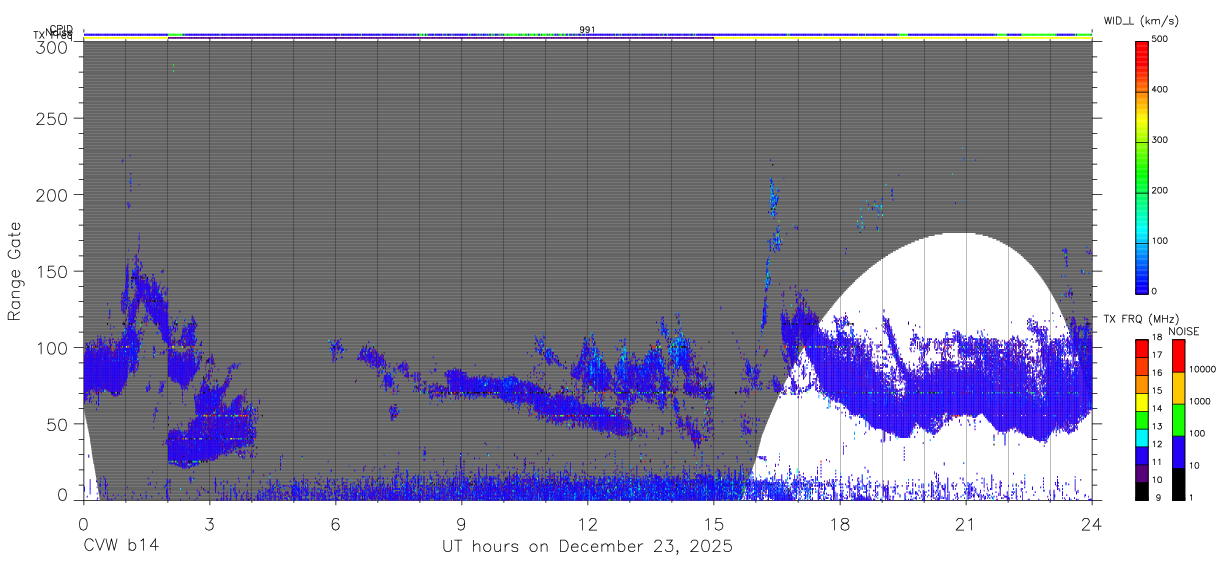Click the y-axis tick label 250
Viewport: 1228px width, 567px height.
pyautogui.click(x=52, y=118)
